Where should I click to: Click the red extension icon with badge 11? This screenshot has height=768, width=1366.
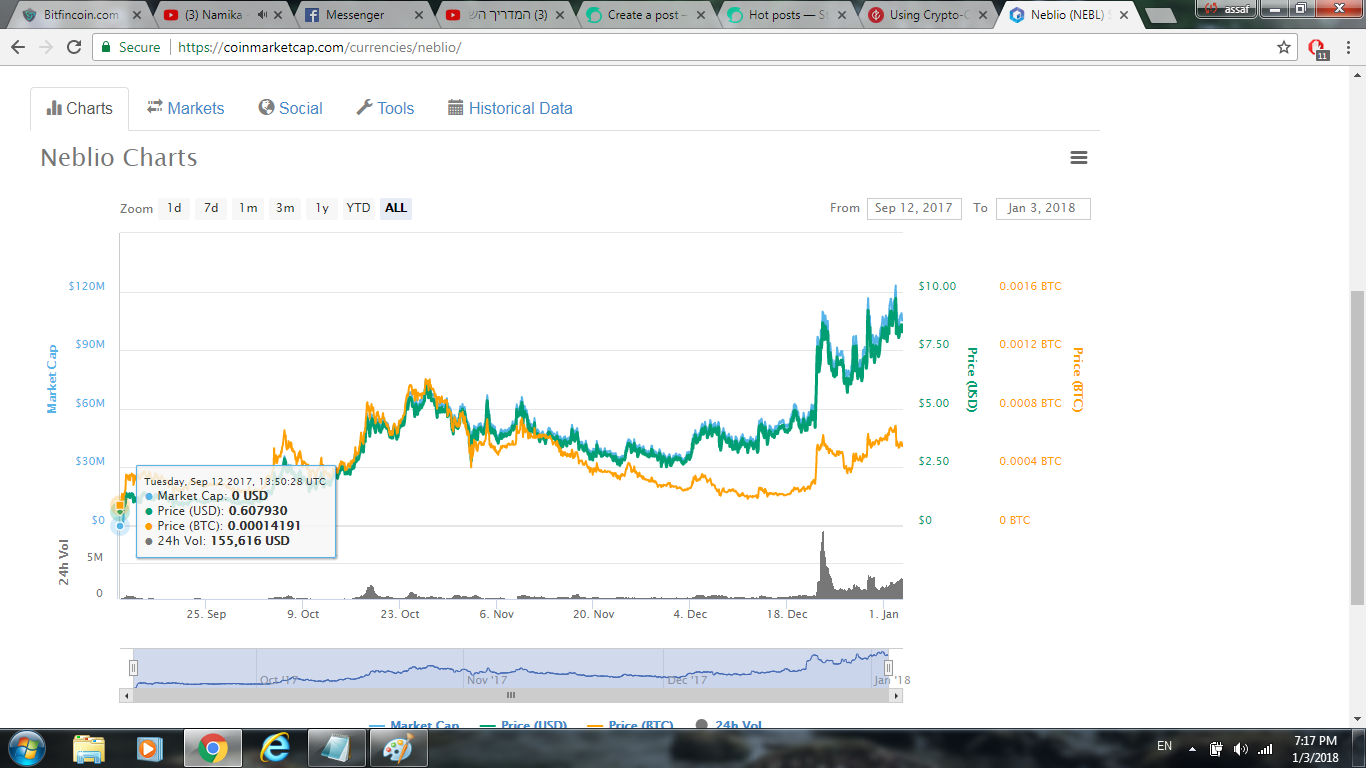coord(1317,48)
